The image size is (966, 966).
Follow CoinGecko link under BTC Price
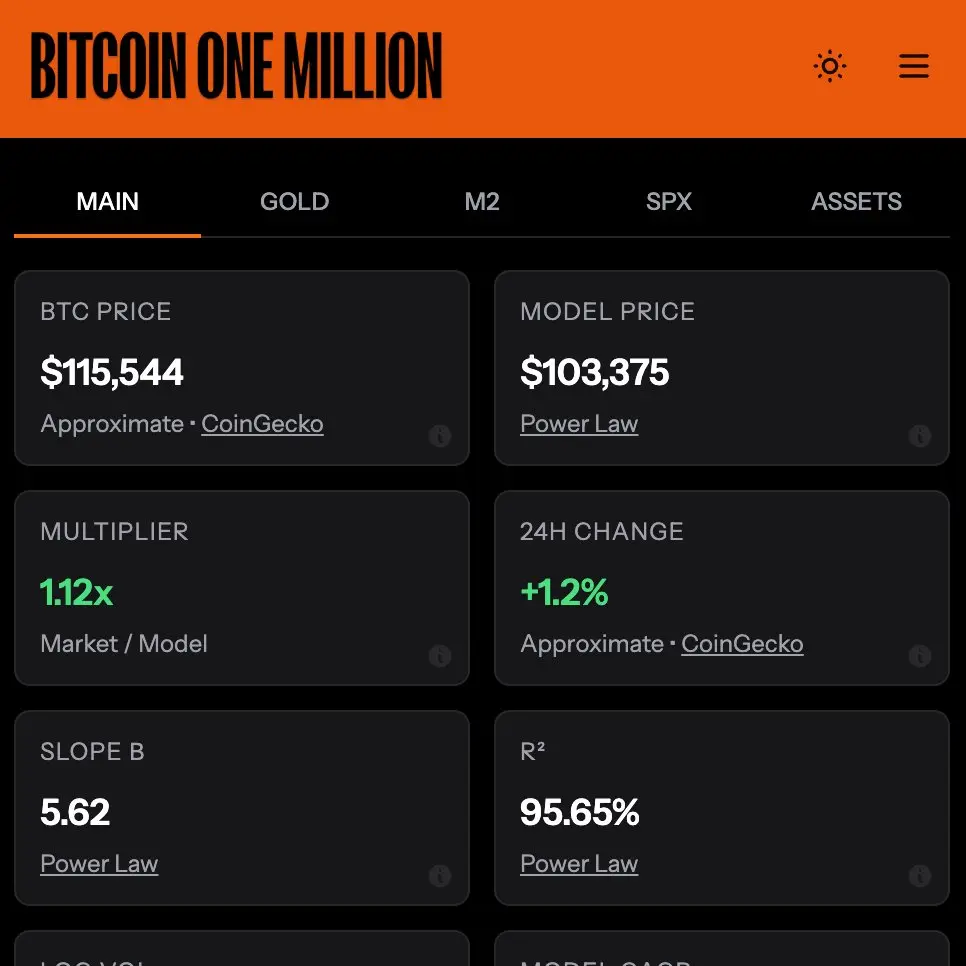tap(262, 424)
